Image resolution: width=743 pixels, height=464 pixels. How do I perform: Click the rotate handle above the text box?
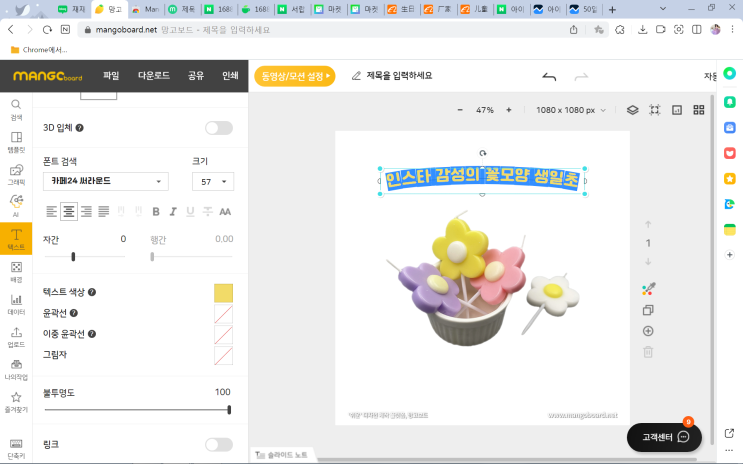482,153
